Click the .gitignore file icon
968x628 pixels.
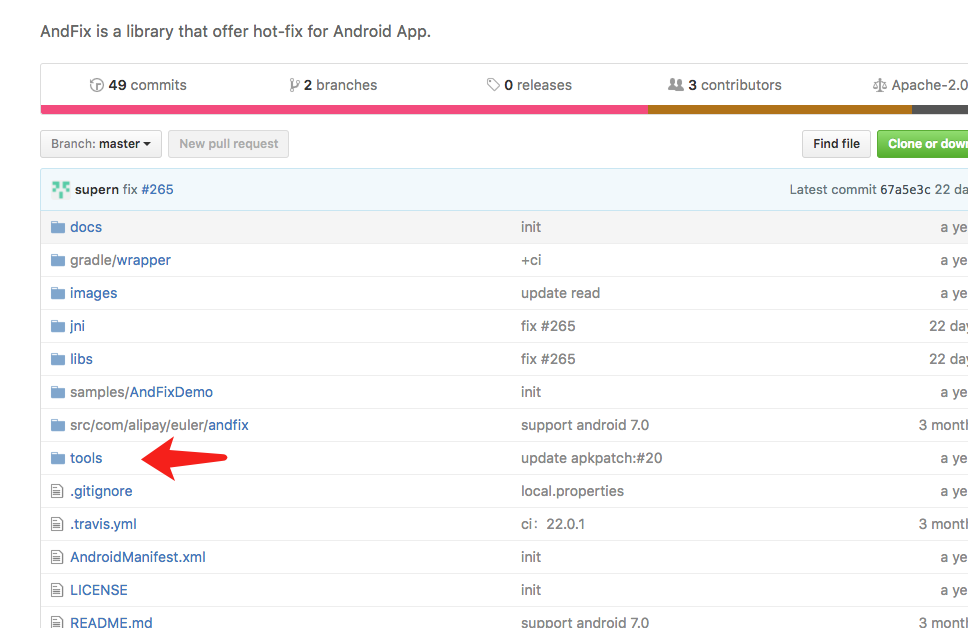click(58, 491)
